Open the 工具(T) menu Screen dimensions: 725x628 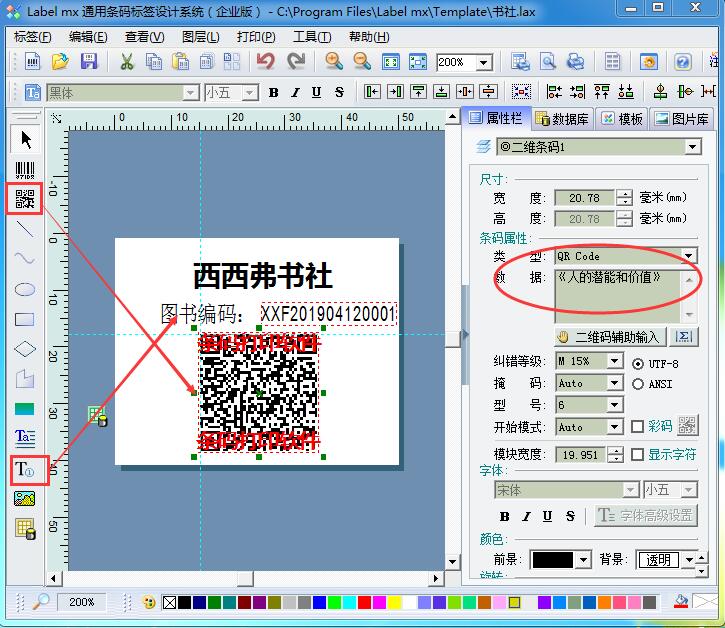click(x=312, y=37)
